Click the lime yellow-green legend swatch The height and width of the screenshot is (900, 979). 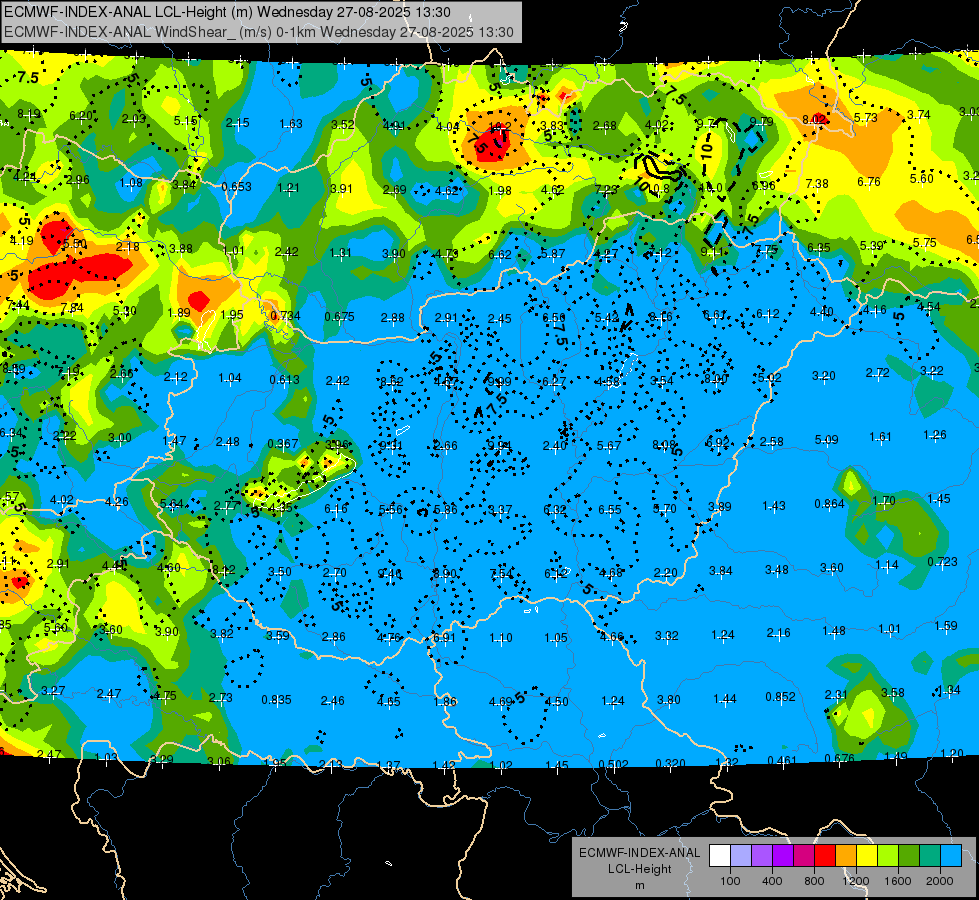click(888, 856)
